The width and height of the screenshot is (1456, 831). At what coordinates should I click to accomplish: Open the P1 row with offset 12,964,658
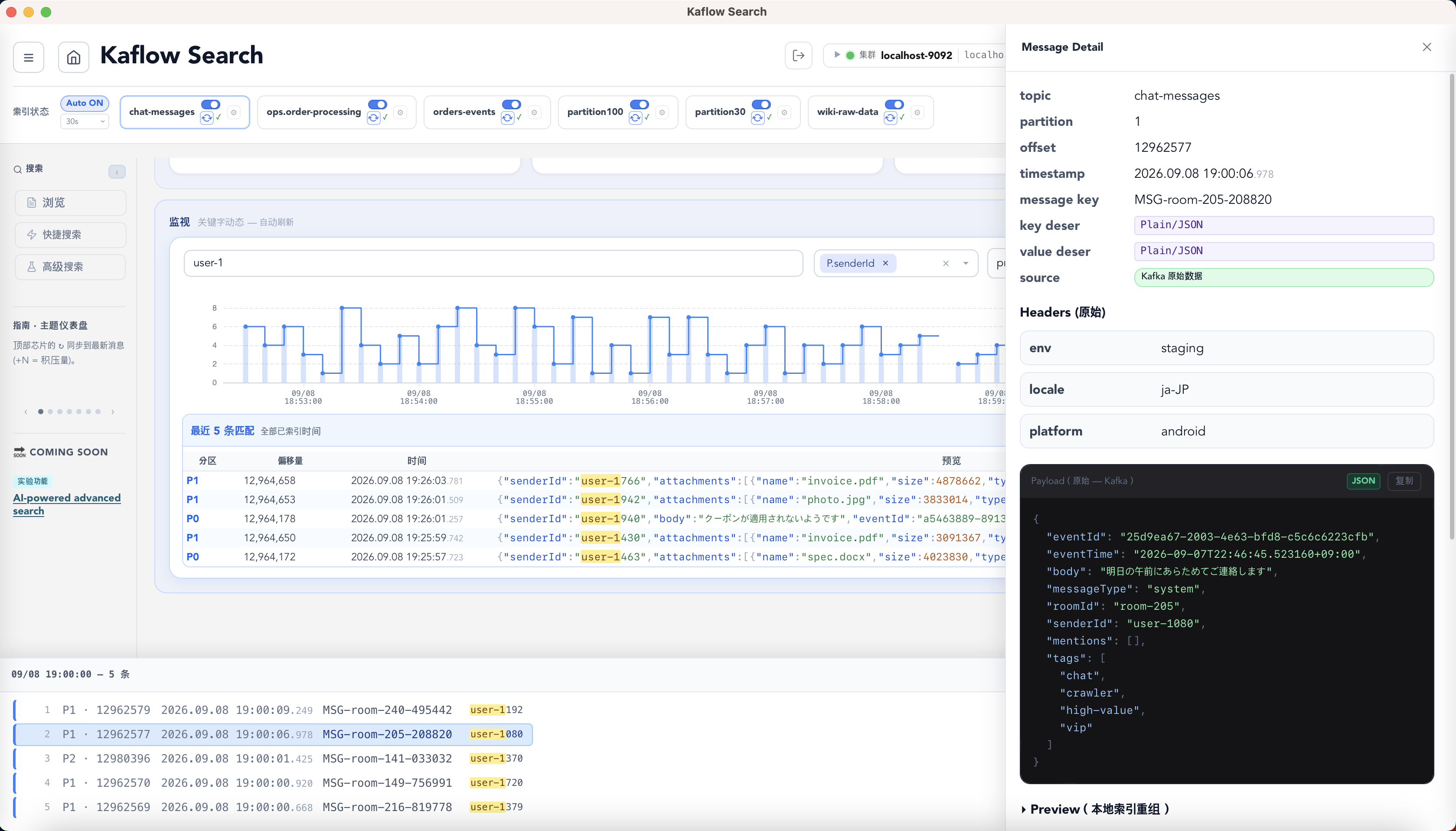(x=593, y=481)
